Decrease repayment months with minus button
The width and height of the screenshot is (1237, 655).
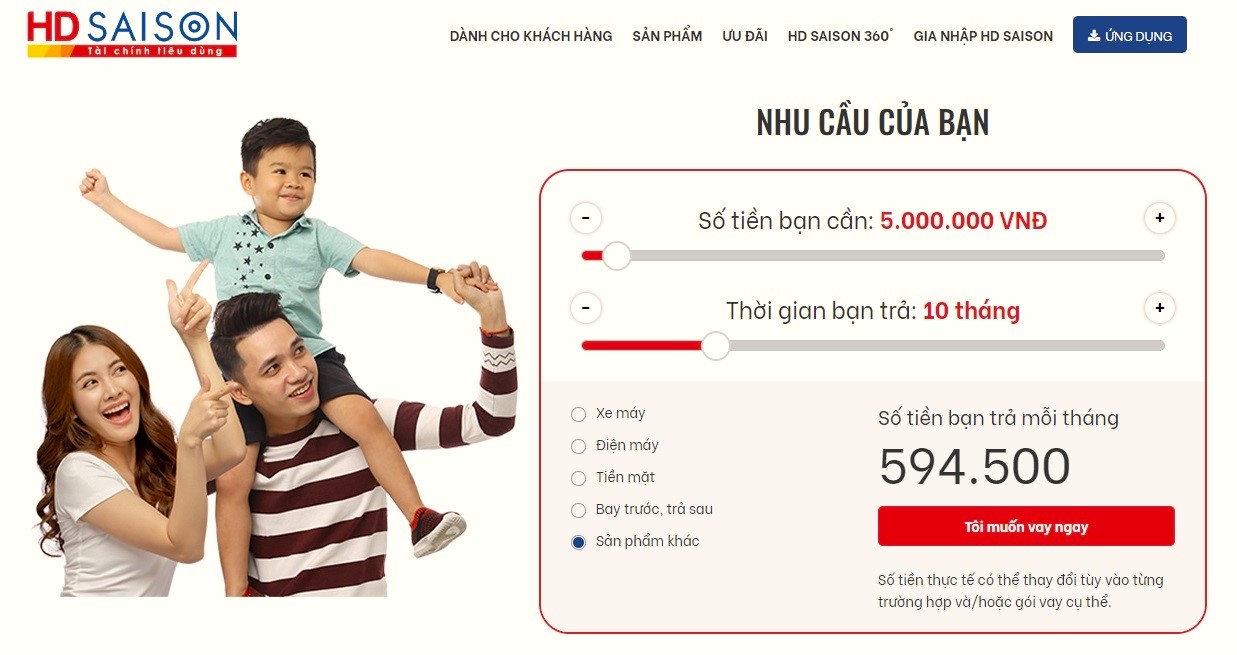586,308
